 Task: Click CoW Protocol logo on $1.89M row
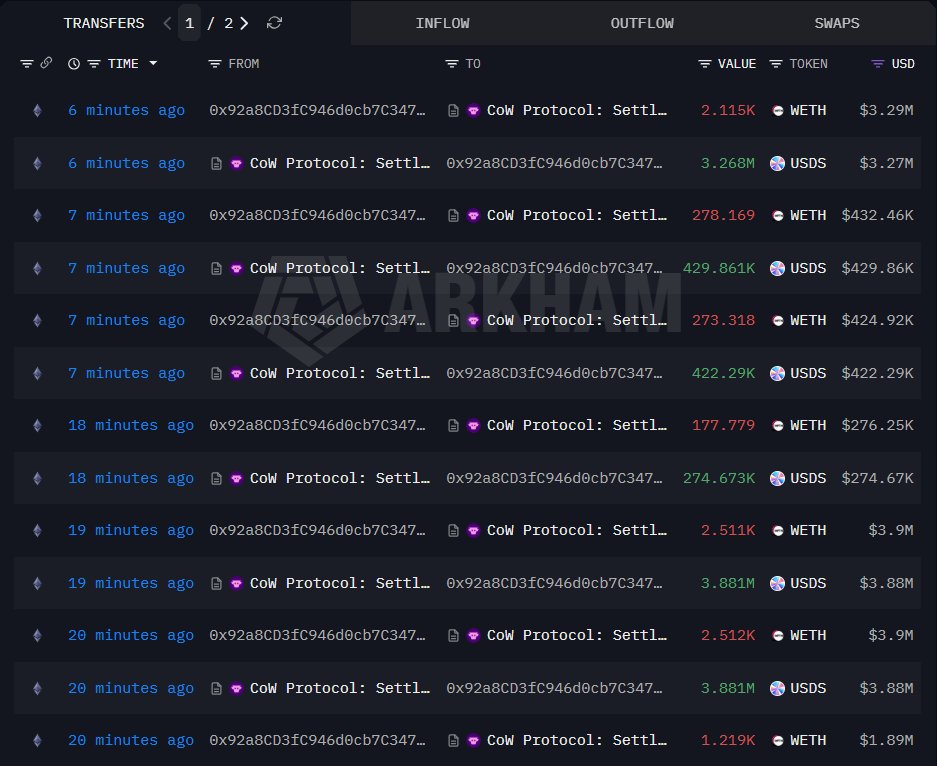[x=473, y=740]
